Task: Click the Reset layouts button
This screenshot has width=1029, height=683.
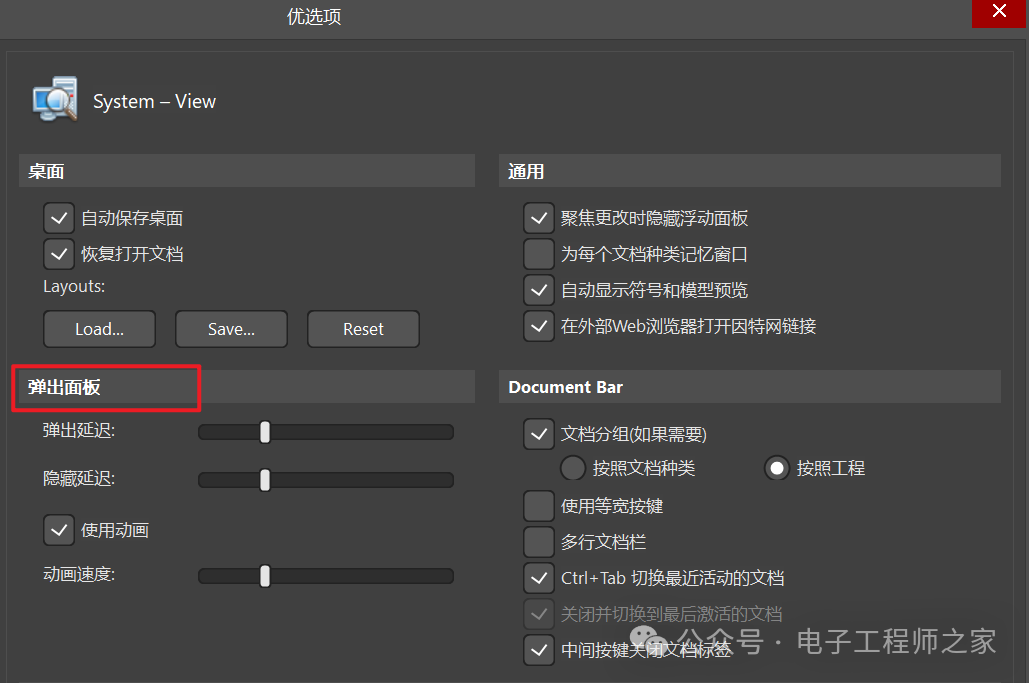Action: [364, 329]
